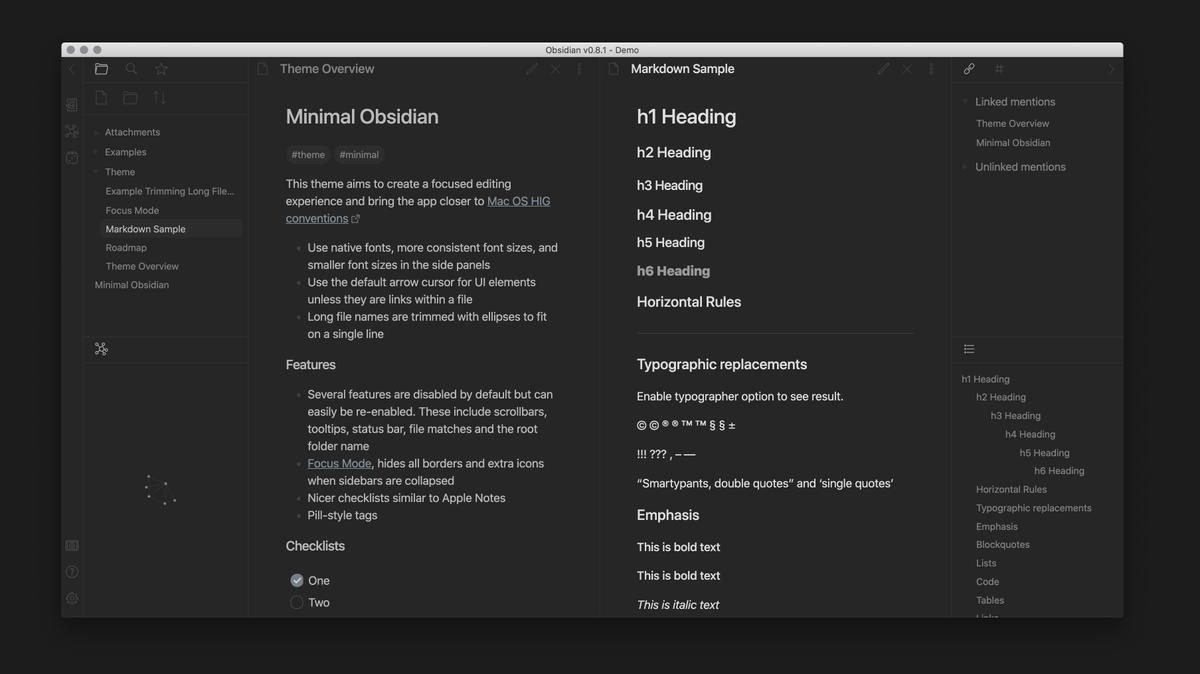1200x674 pixels.
Task: Click the outline pane list icon
Action: (x=969, y=349)
